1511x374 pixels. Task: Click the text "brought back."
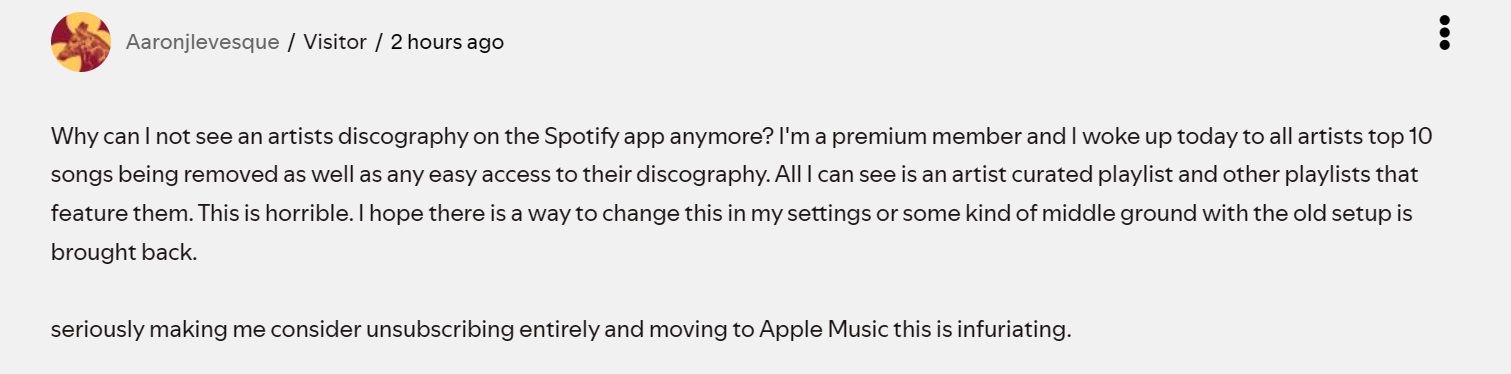[x=125, y=252]
